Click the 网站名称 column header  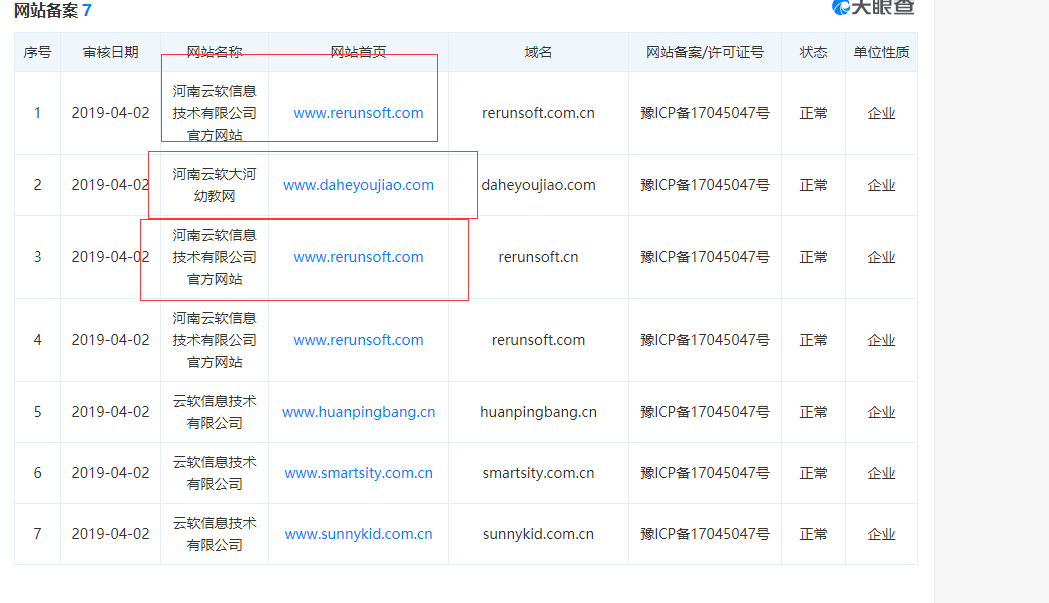[x=214, y=52]
